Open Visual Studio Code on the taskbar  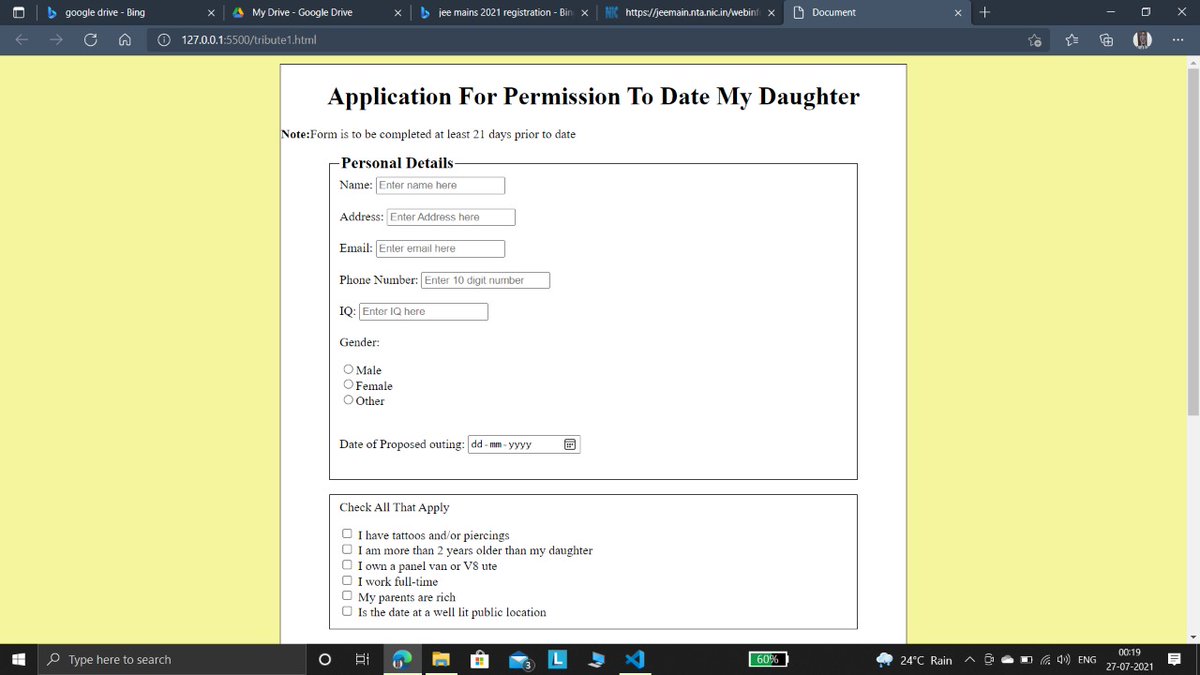(x=636, y=660)
